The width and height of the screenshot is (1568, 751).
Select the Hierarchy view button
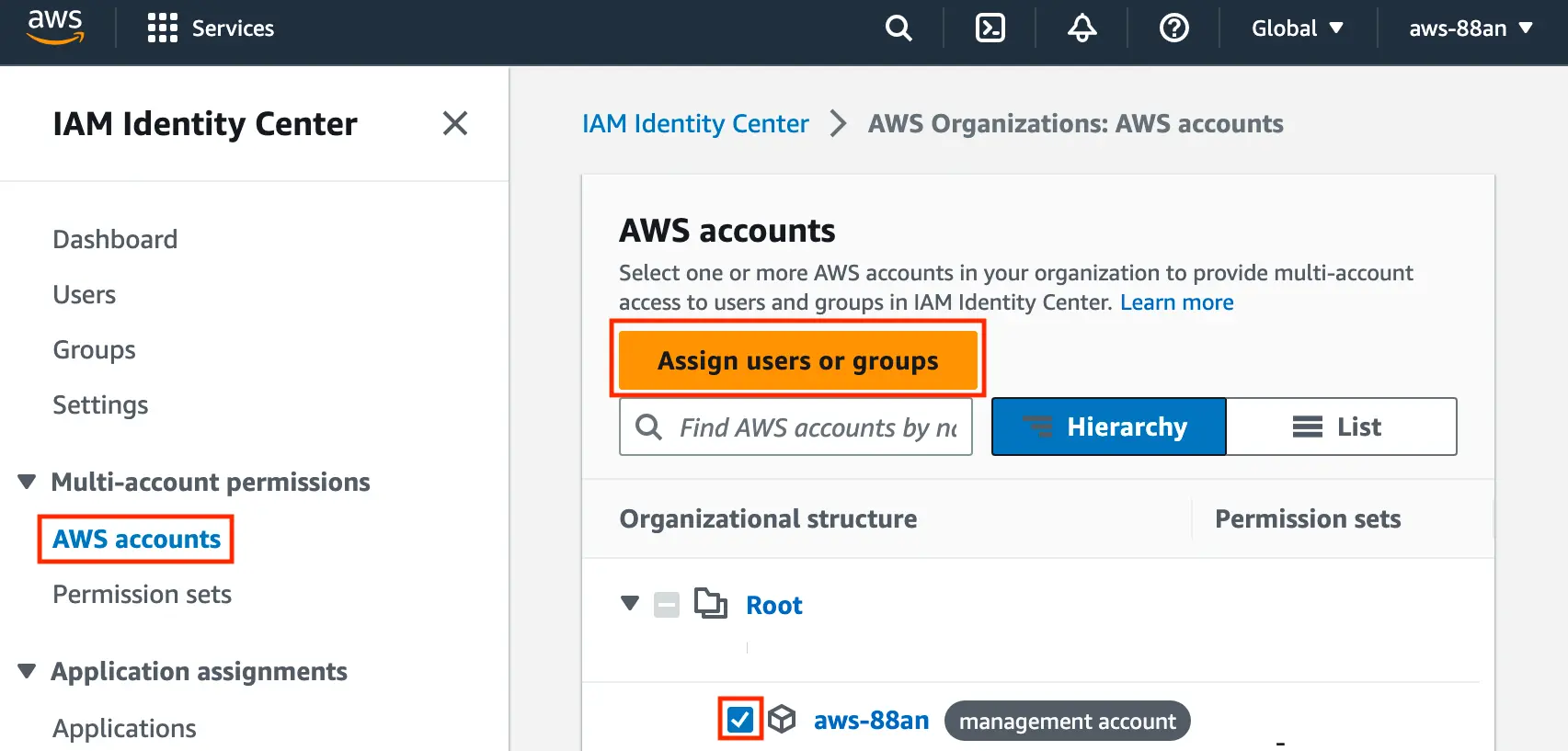coord(1108,427)
